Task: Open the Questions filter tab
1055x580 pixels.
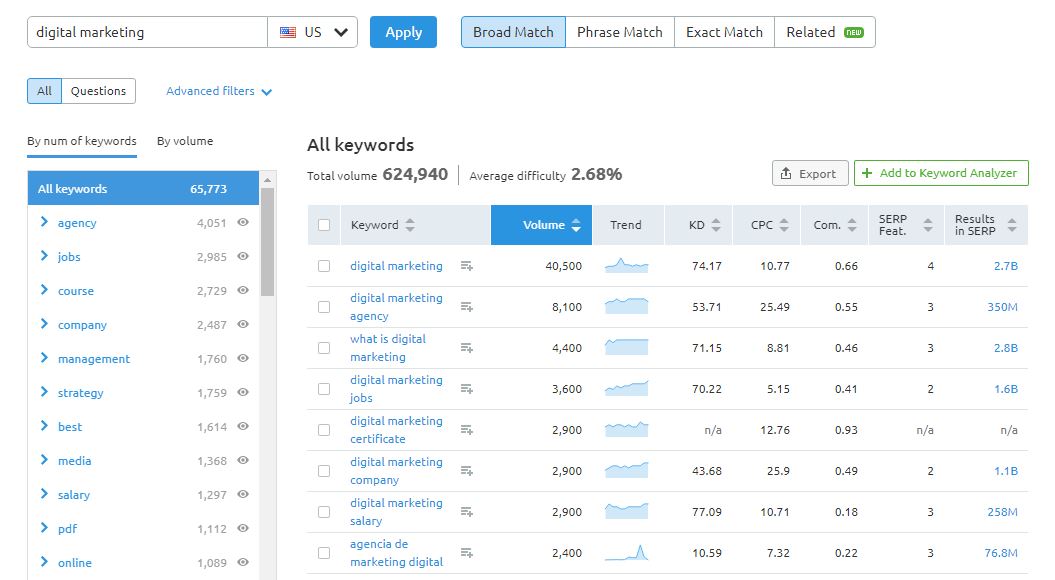Action: pos(97,90)
